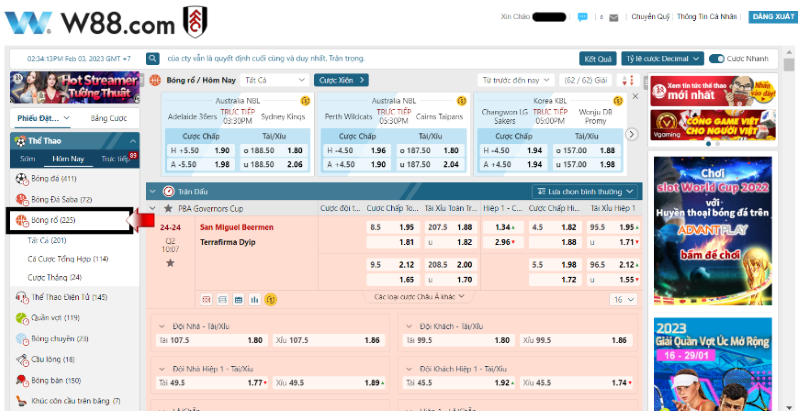Switch to the Bảng Cược tab
Viewport: 800px width, 411px height.
(x=108, y=118)
